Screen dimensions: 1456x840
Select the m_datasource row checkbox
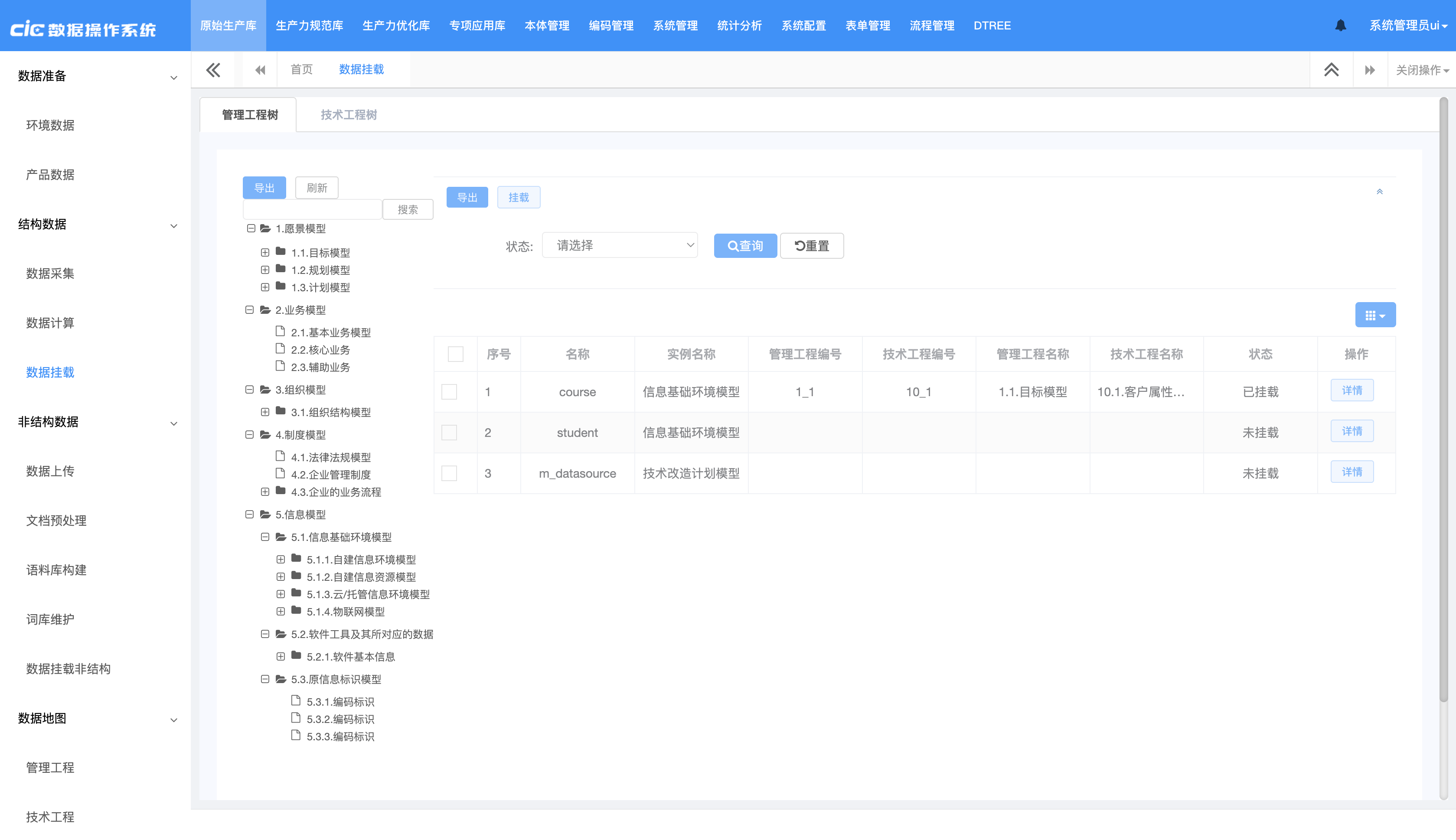point(449,473)
